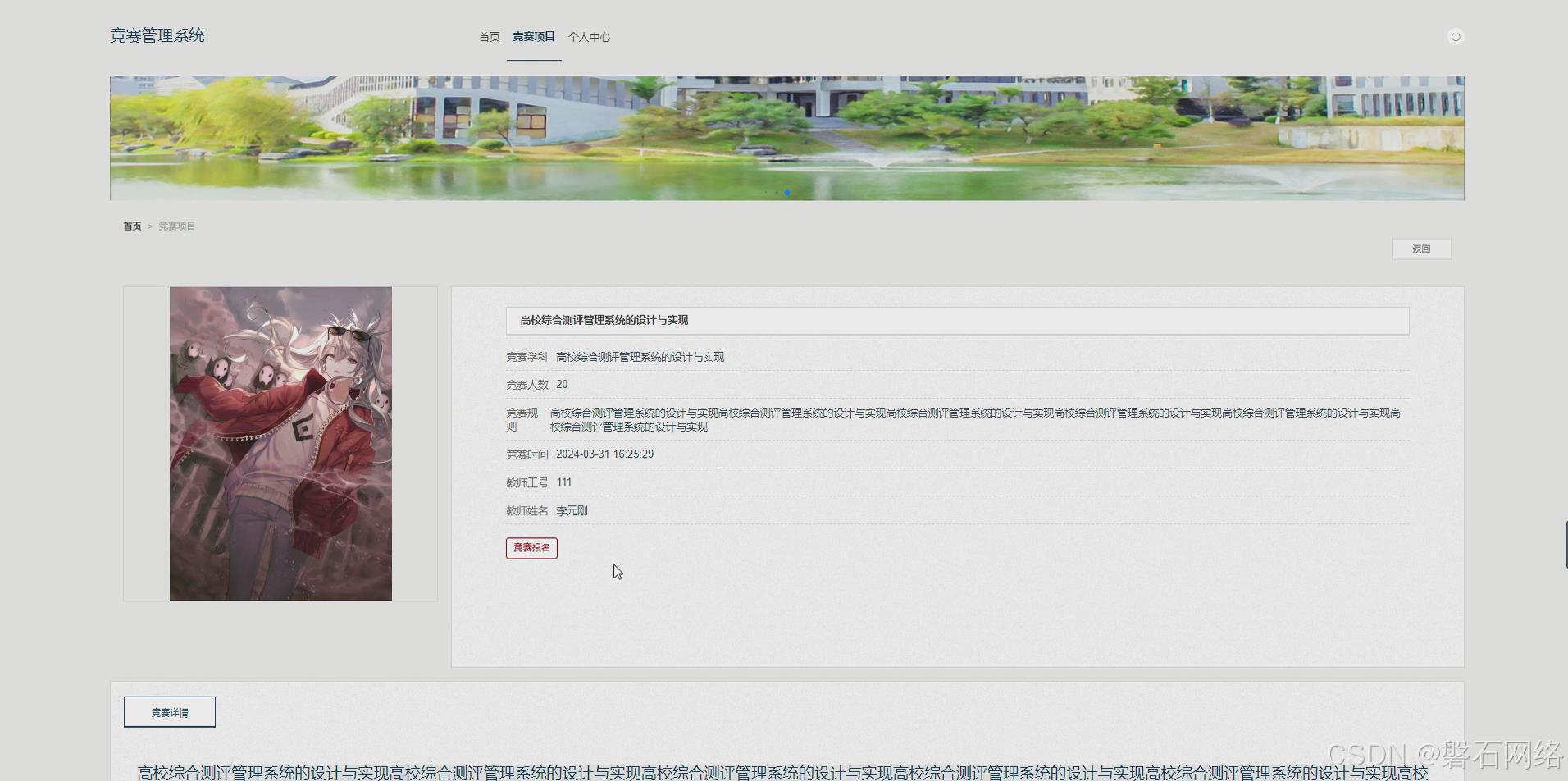Click the 返回 back button
This screenshot has width=1568, height=781.
(x=1421, y=249)
